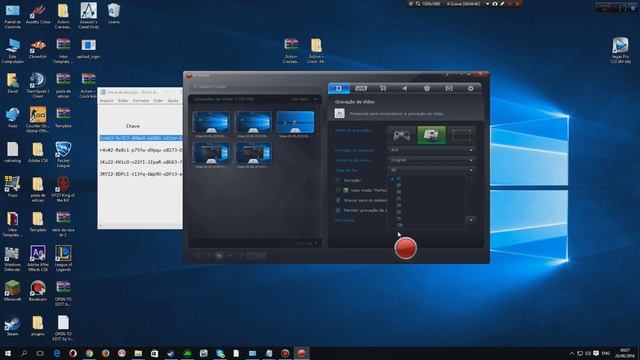
Task: Open Exibir menu in Notepad
Action: pyautogui.click(x=158, y=100)
